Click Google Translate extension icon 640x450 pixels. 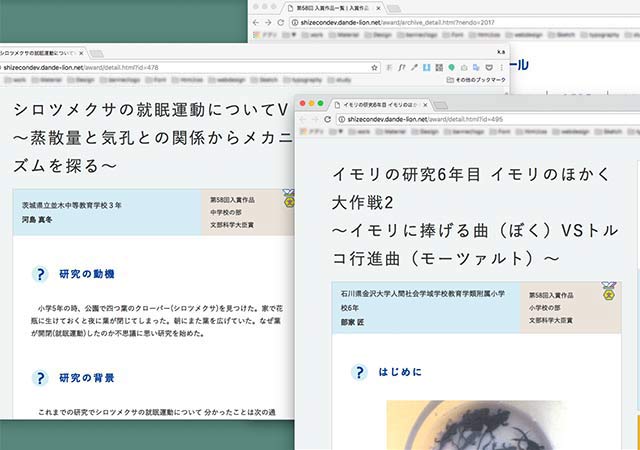[x=476, y=67]
